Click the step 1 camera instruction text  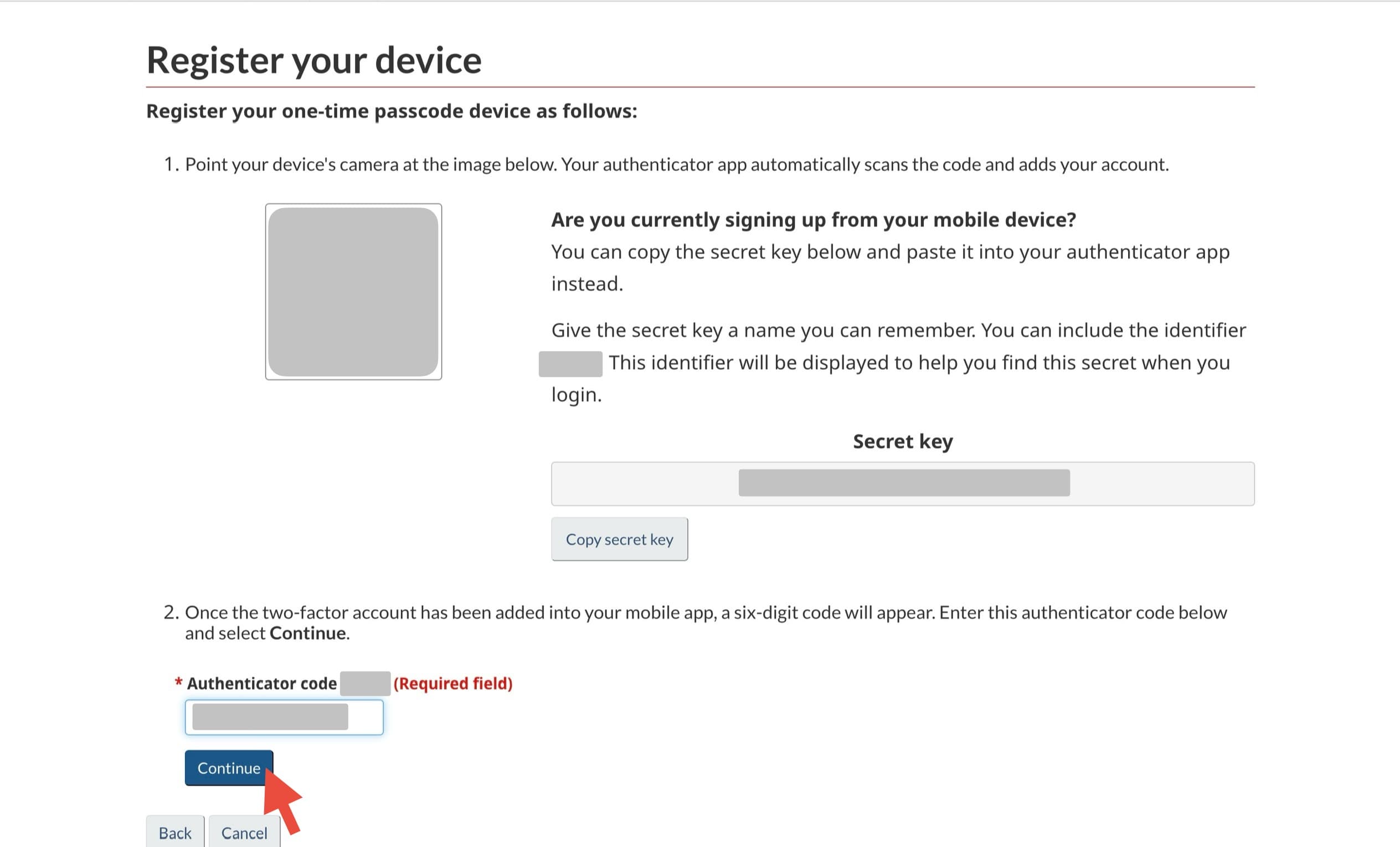coord(676,164)
